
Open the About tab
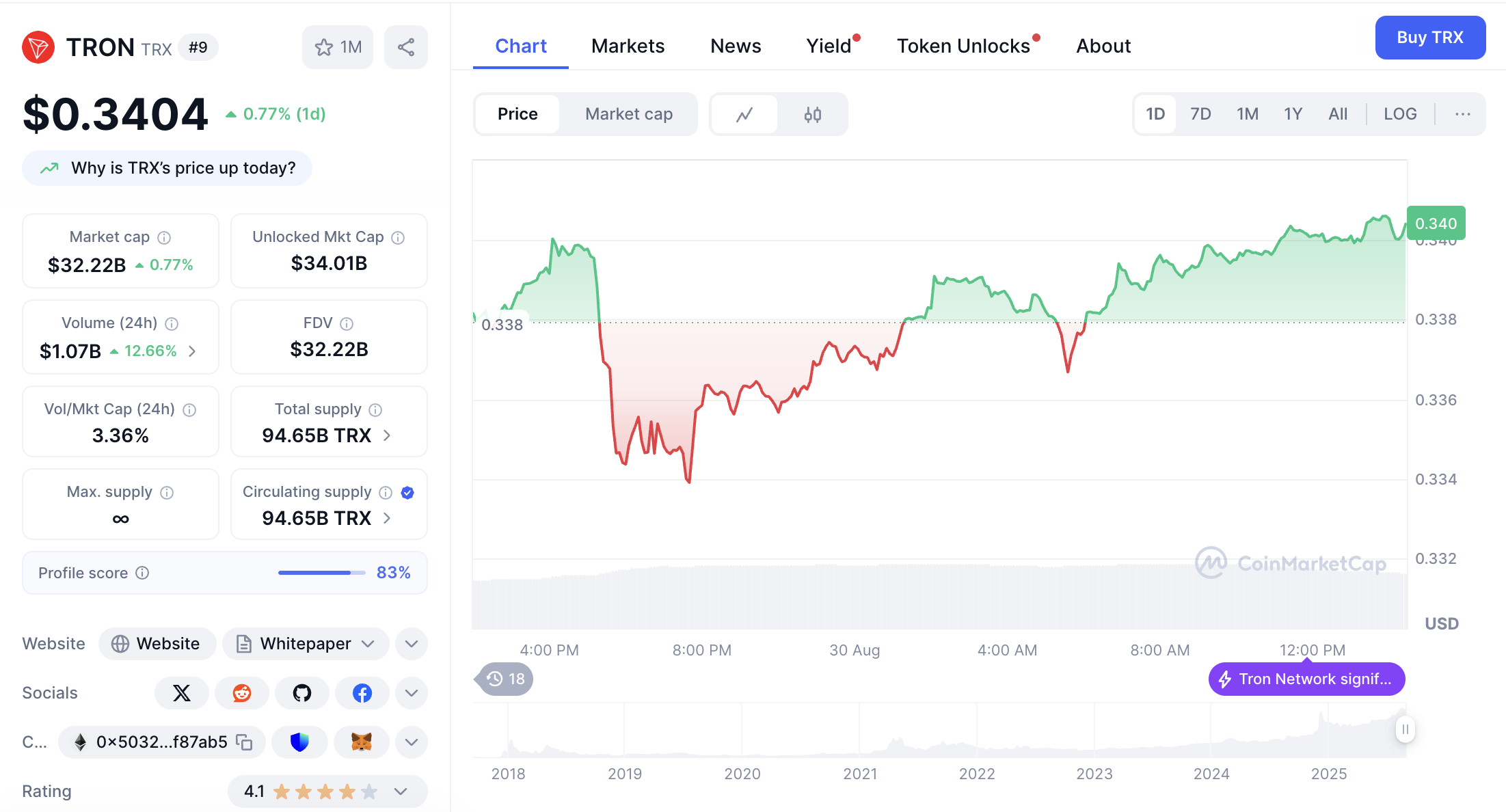[x=1103, y=46]
